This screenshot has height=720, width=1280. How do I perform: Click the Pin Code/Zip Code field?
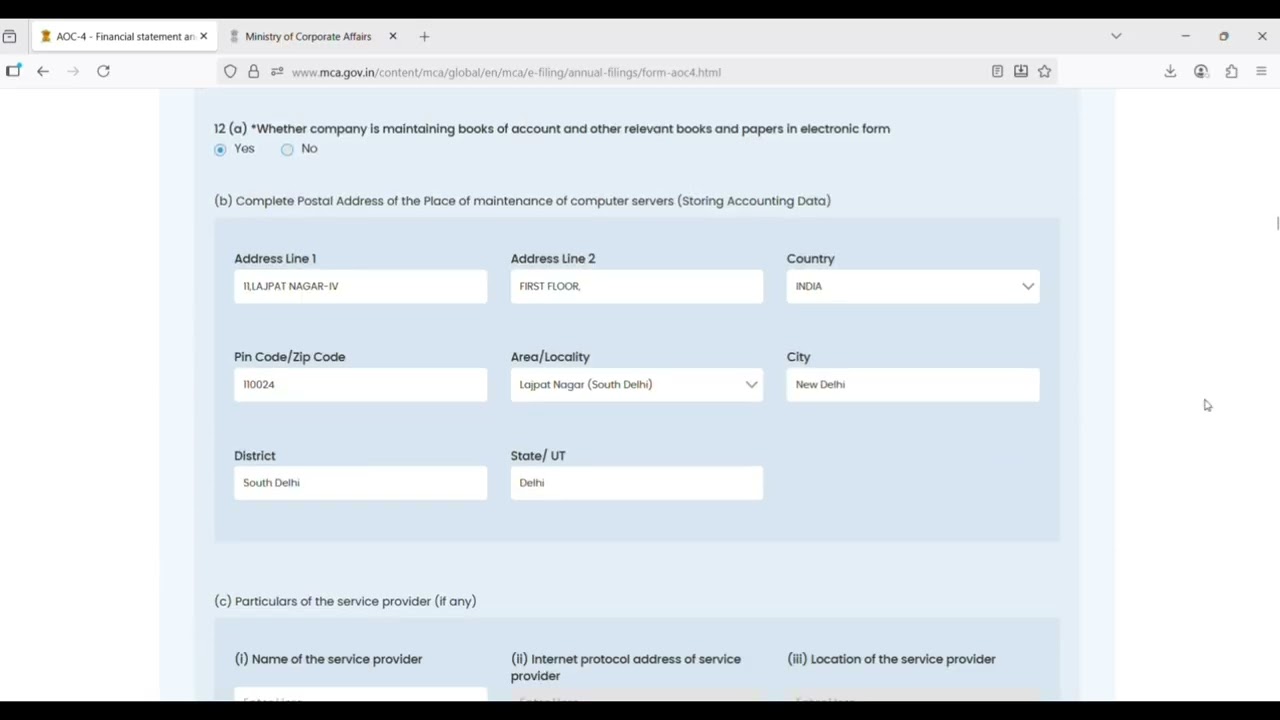coord(360,384)
